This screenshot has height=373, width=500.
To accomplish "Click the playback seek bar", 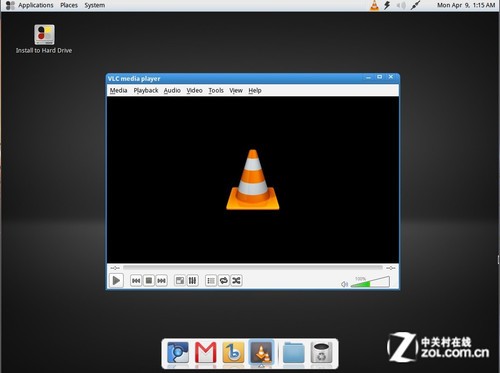I will 253,268.
